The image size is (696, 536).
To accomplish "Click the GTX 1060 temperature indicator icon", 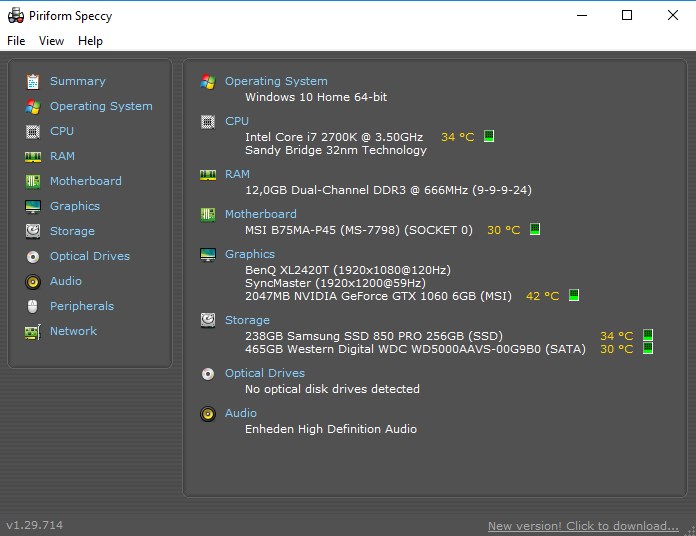I will [574, 296].
